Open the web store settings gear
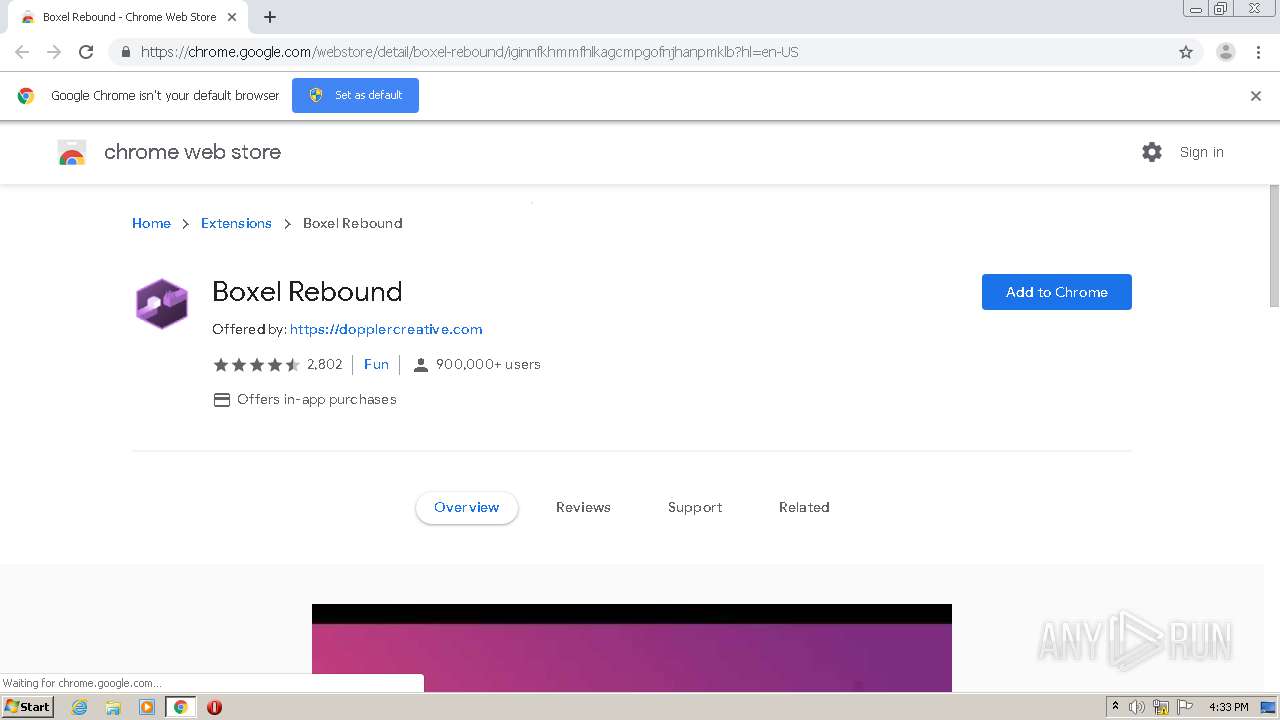The width and height of the screenshot is (1280, 720). point(1152,152)
